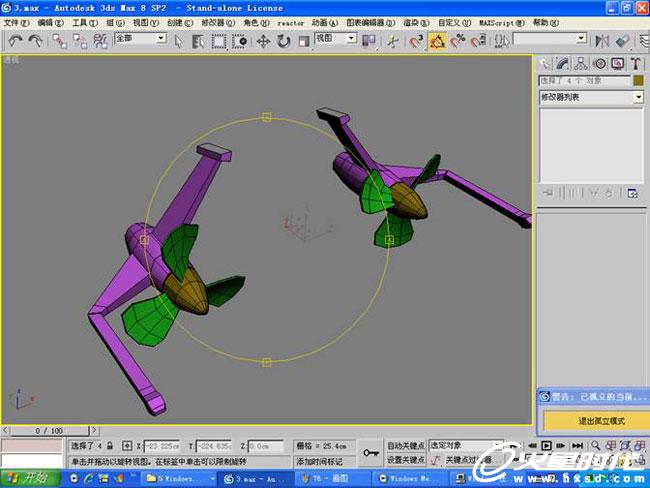
Task: Click Edit Named Selection Sets icon
Action: click(x=501, y=41)
